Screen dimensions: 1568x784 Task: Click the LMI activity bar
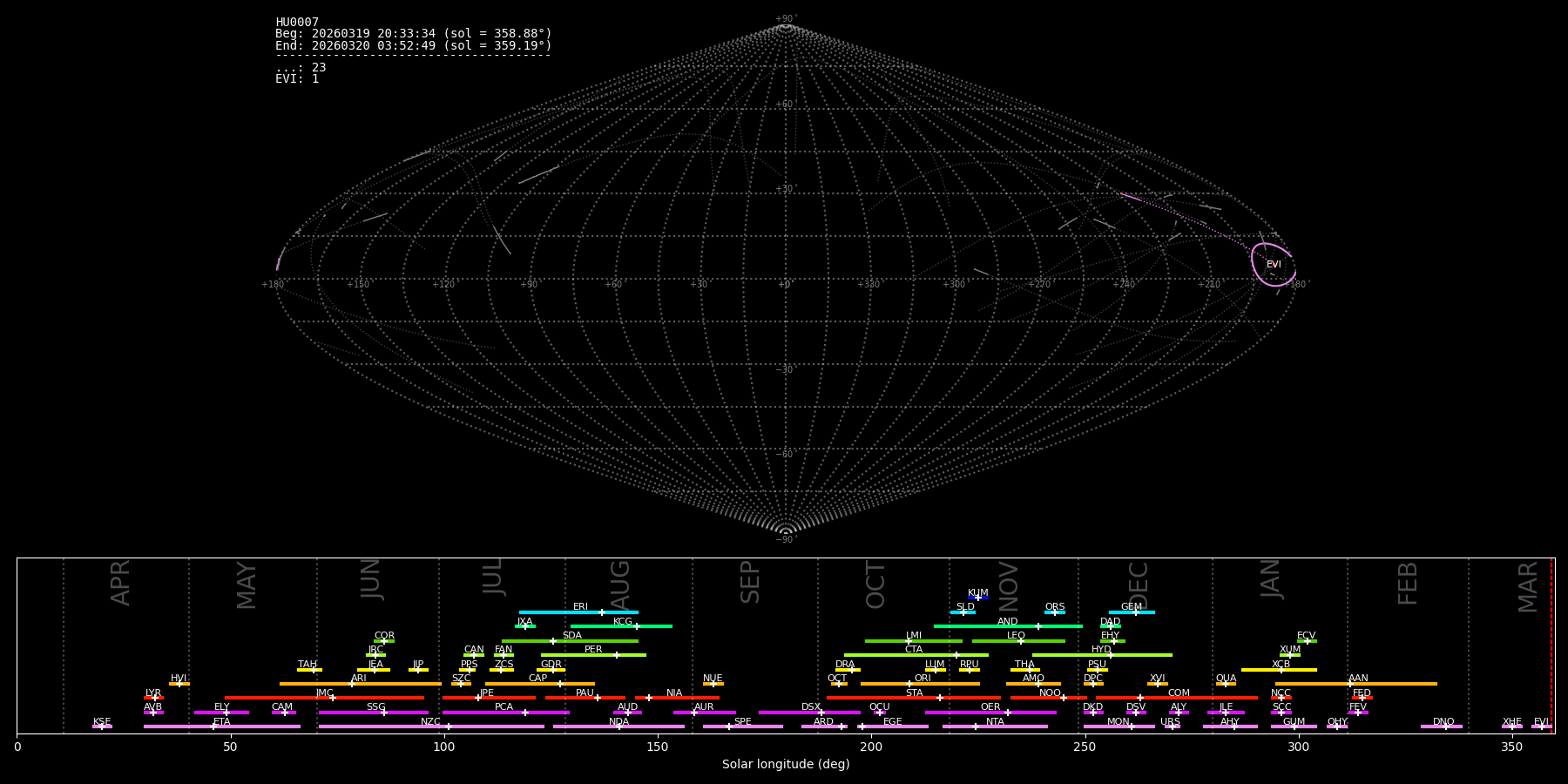tap(914, 641)
